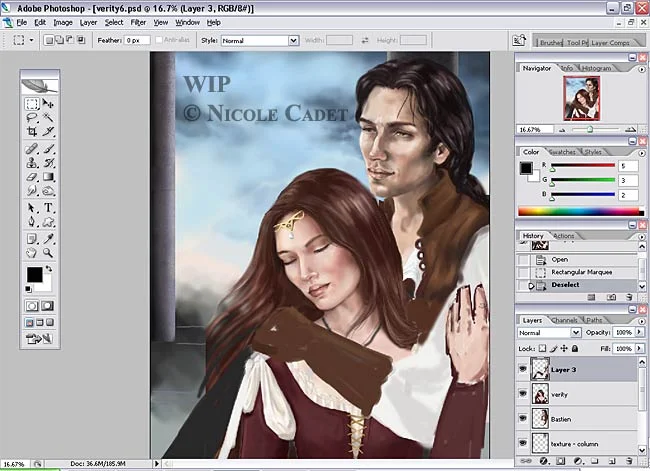Select the Rectangular Marquee tool
This screenshot has width=650, height=471.
click(x=32, y=104)
